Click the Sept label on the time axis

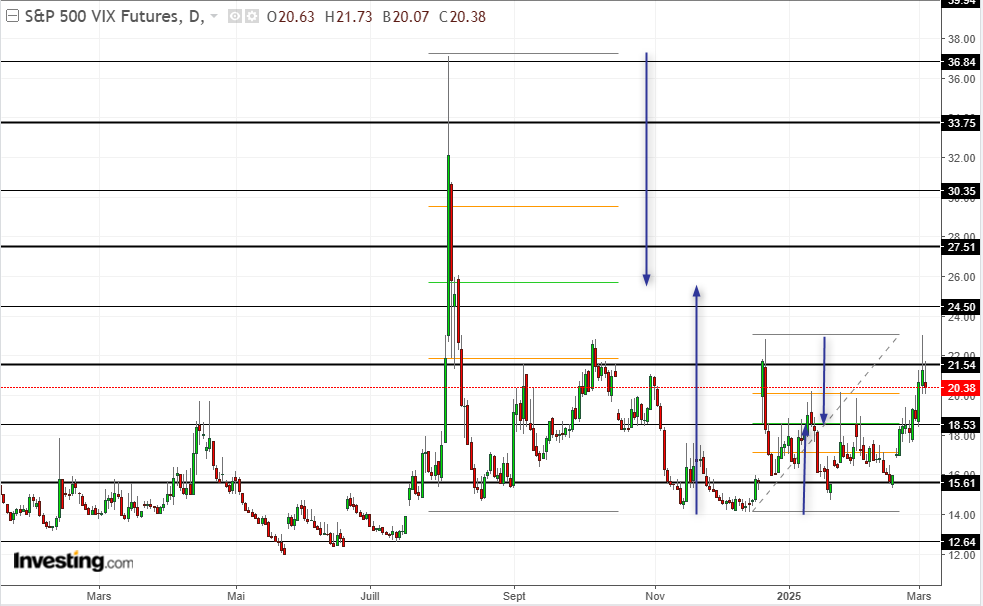coord(514,596)
